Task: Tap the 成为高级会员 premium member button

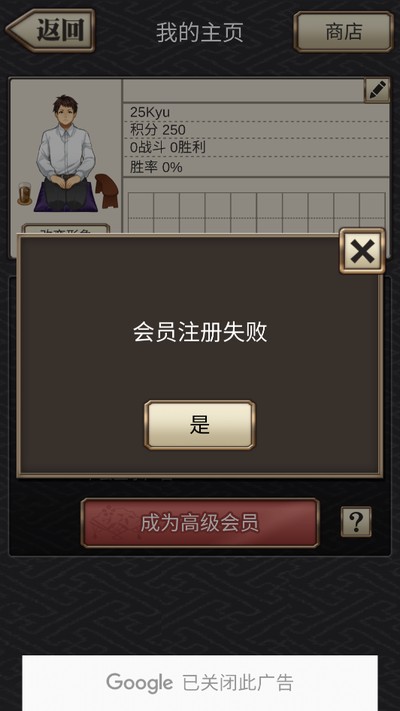Action: pyautogui.click(x=200, y=523)
